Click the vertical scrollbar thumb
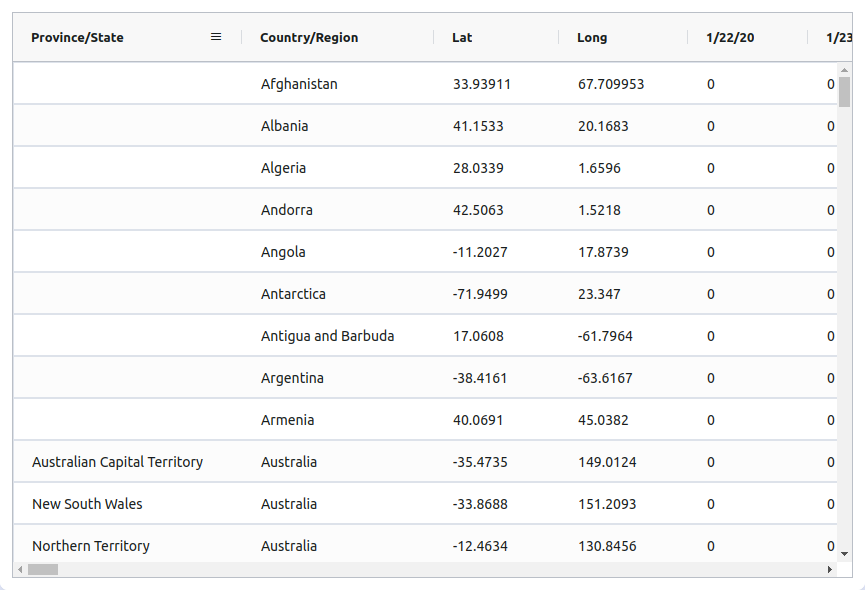Viewport: 865px width, 590px height. tap(845, 92)
